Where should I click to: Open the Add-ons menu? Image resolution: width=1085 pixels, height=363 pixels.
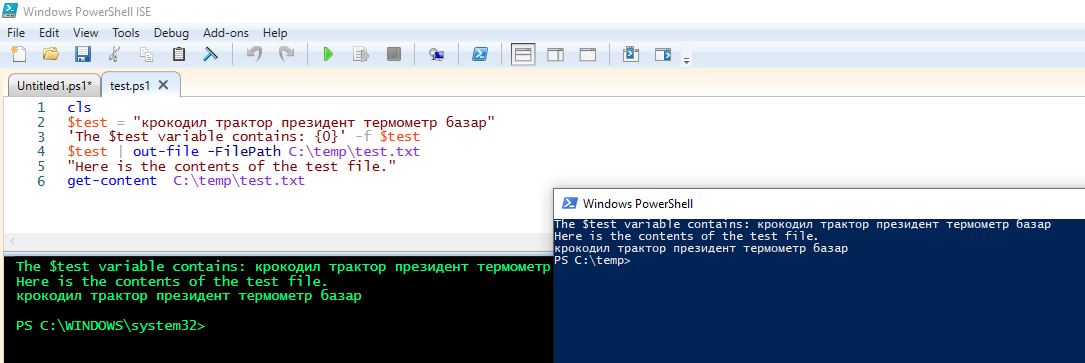[x=226, y=32]
